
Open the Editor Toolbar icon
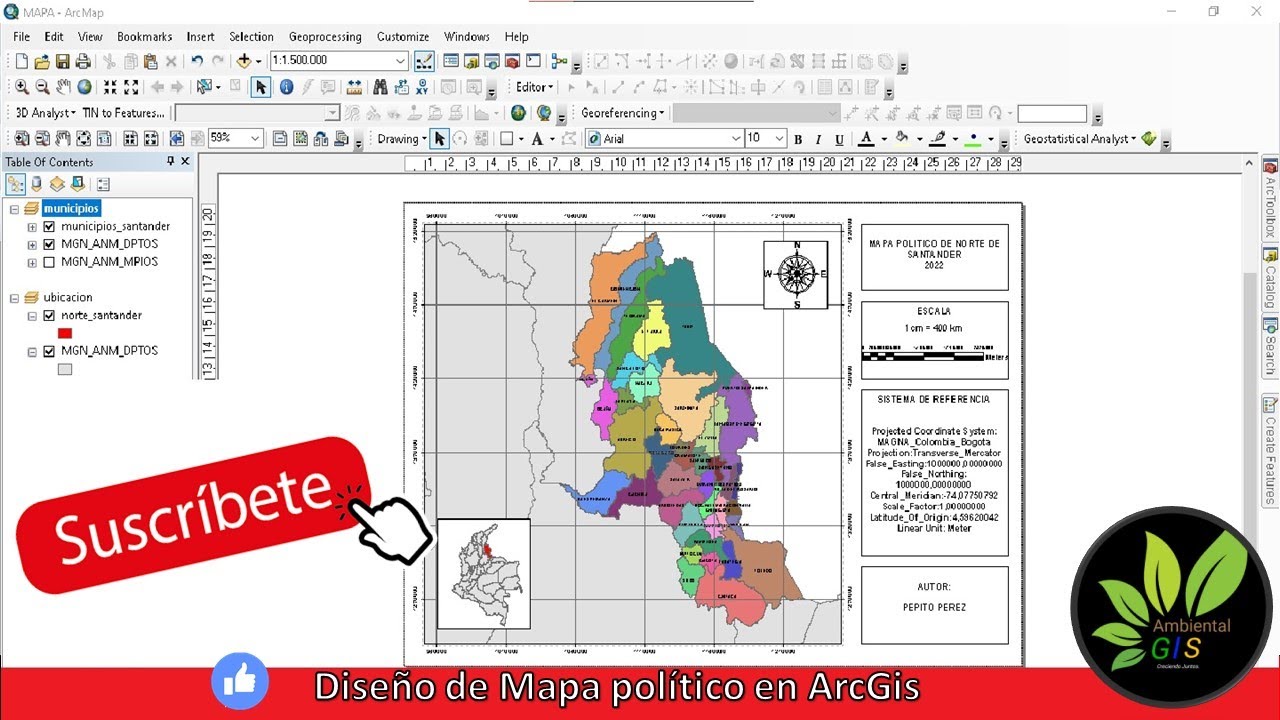[x=423, y=61]
